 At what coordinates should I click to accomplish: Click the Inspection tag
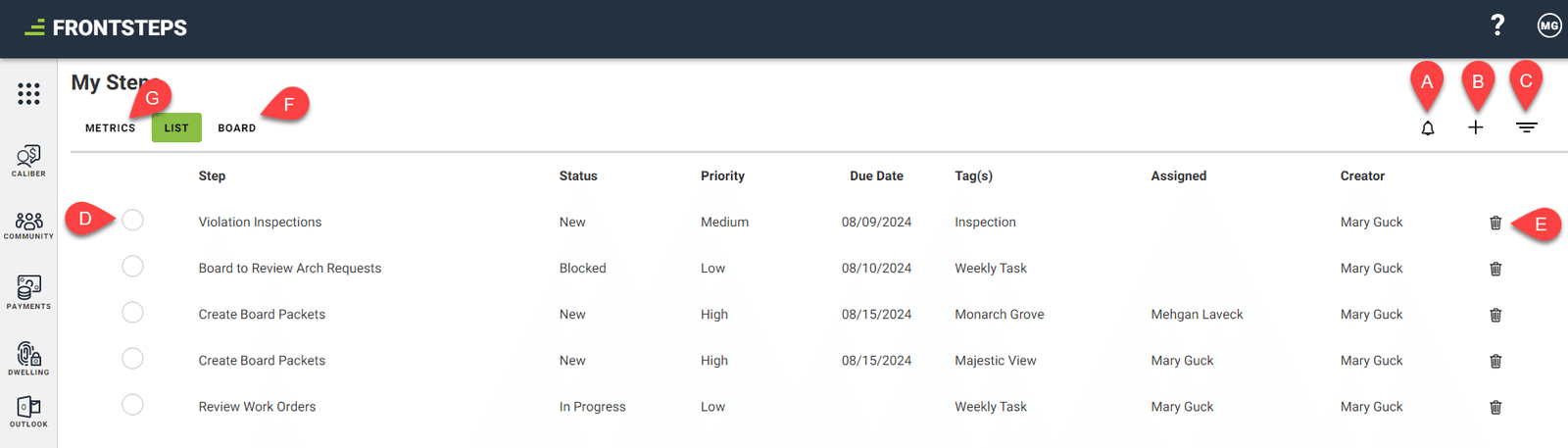985,223
